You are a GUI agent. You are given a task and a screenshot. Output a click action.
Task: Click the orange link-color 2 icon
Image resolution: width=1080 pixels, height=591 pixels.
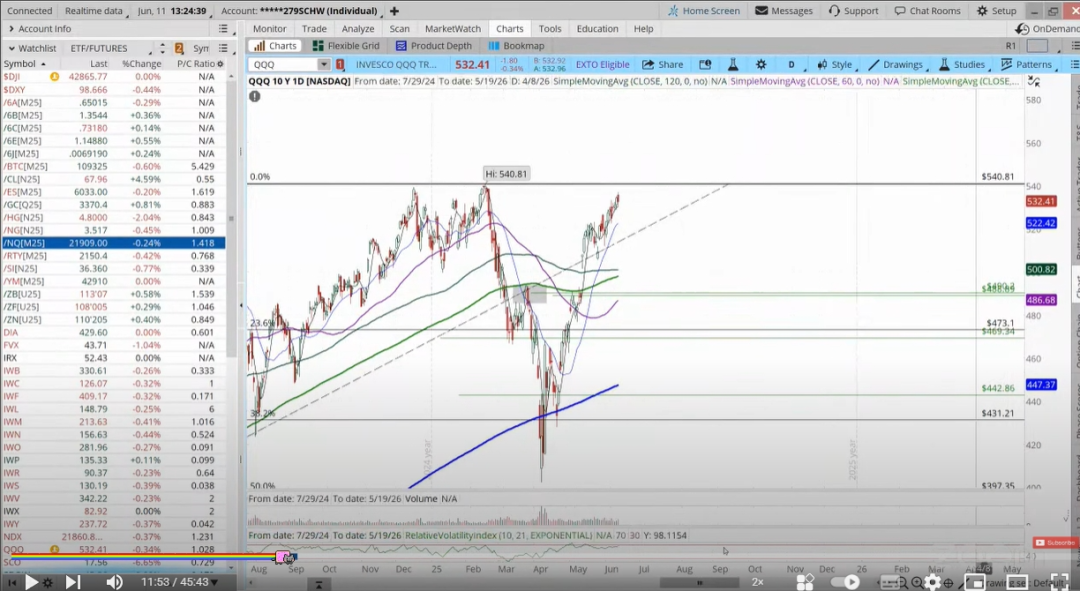coord(179,48)
